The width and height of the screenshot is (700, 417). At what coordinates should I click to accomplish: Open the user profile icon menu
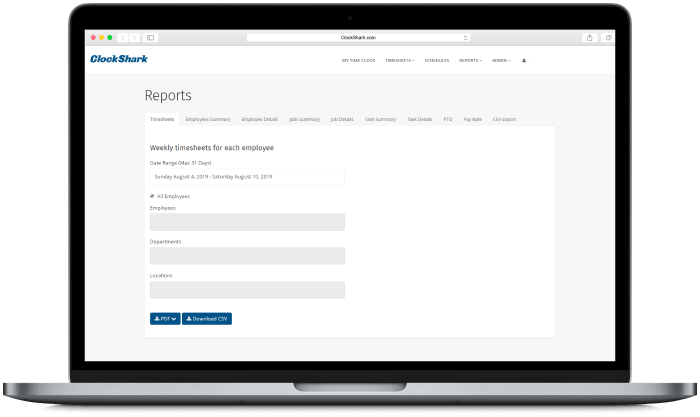coord(524,60)
